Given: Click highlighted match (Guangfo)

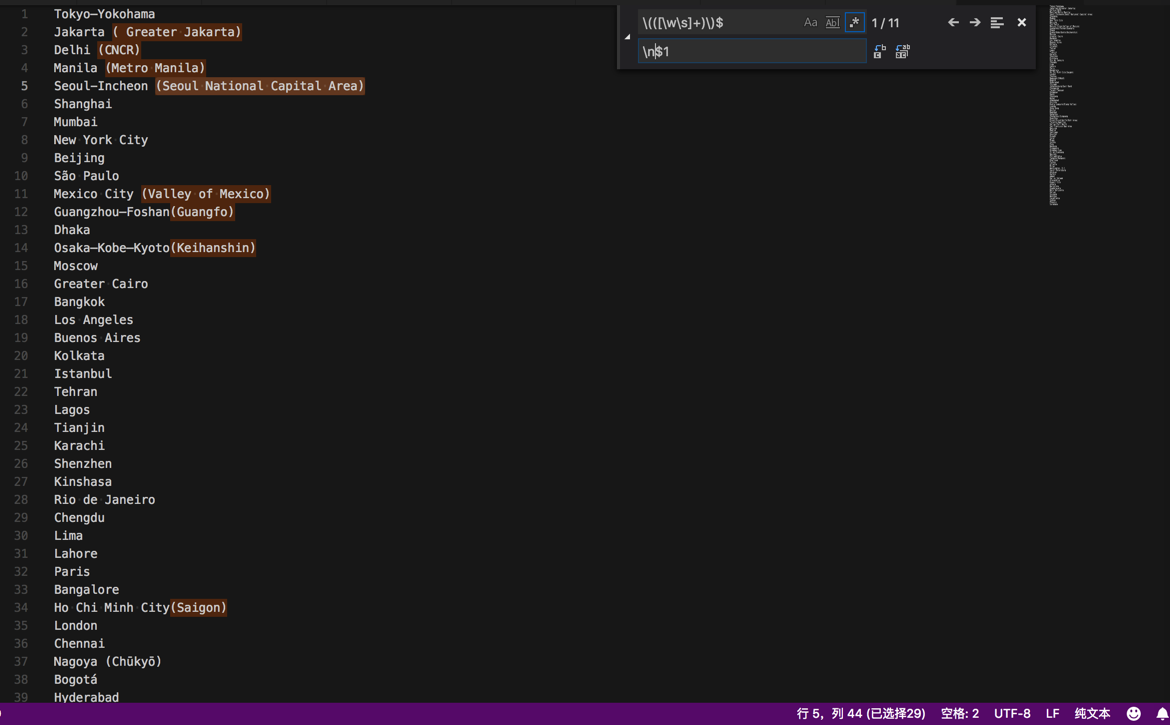Looking at the screenshot, I should point(202,212).
